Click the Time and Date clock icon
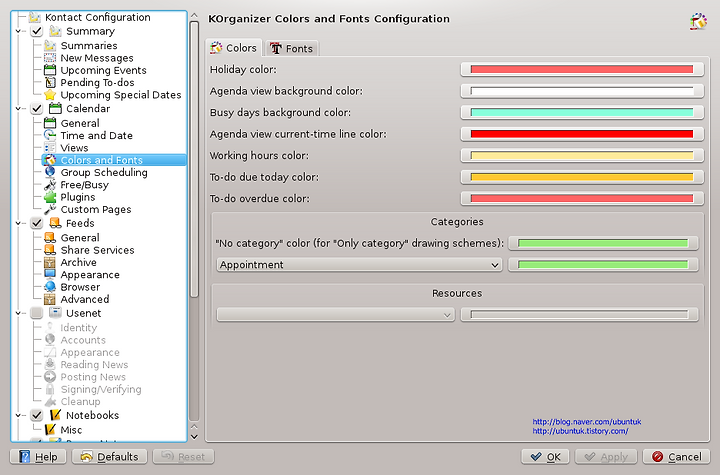Image resolution: width=720 pixels, height=475 pixels. (x=50, y=136)
